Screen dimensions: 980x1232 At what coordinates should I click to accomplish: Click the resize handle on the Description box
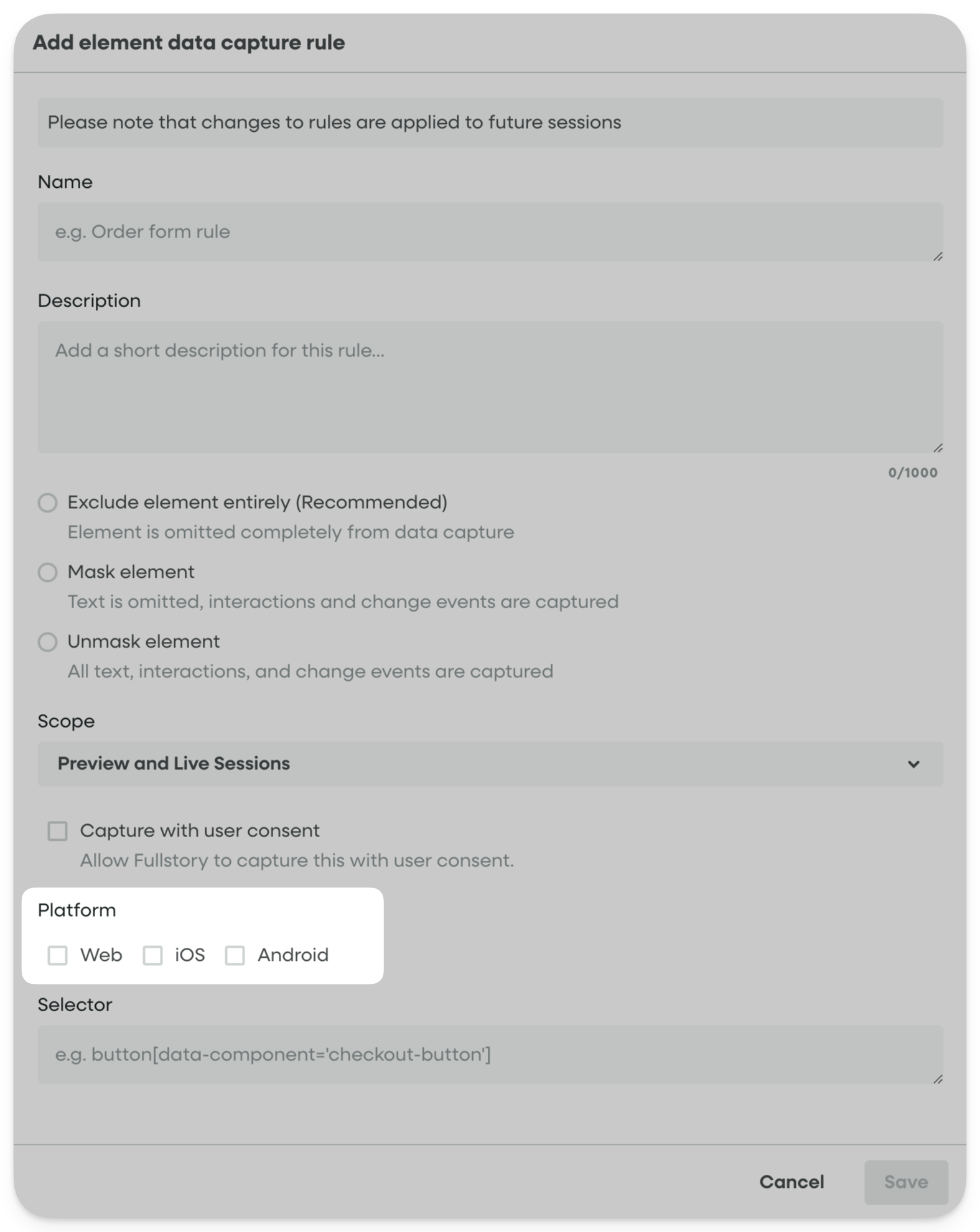tap(937, 447)
